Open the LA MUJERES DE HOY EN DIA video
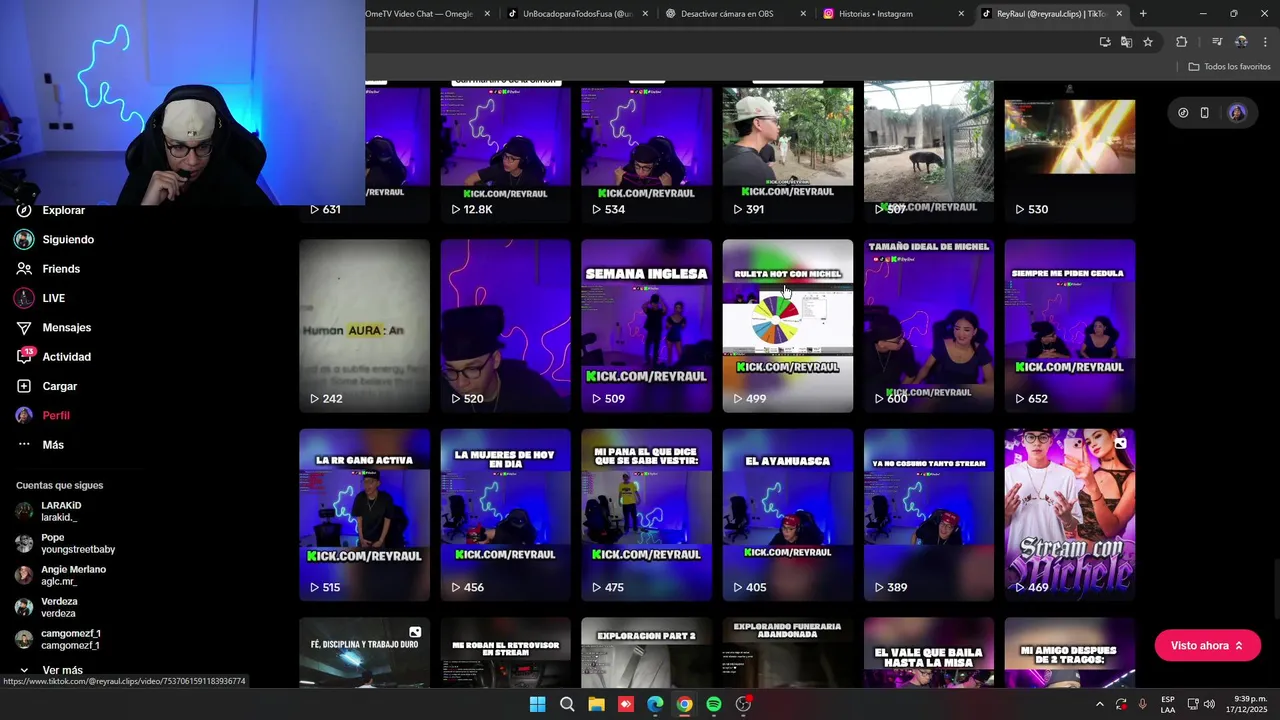Image resolution: width=1280 pixels, height=720 pixels. 505,515
